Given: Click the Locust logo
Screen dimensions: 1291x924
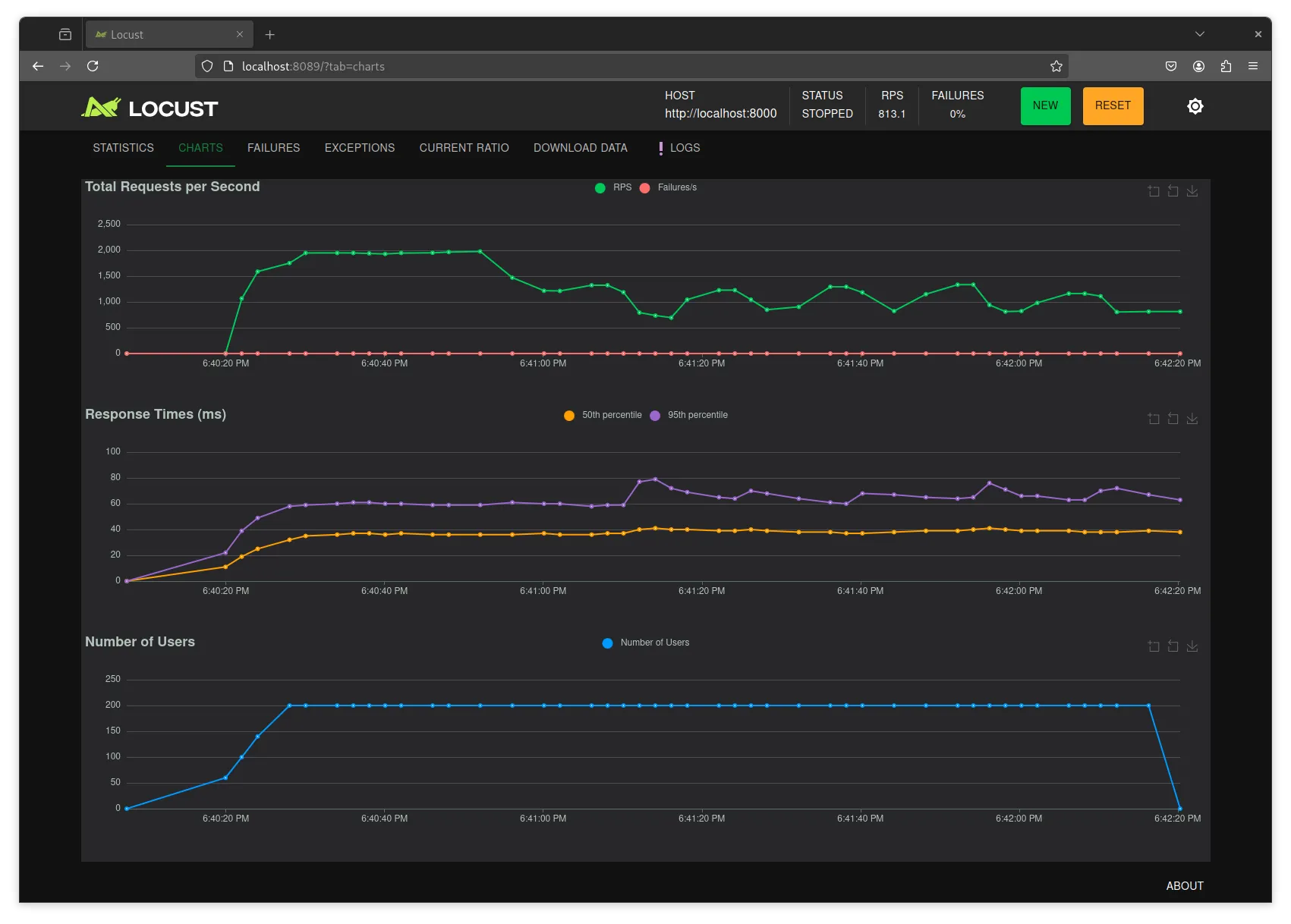Looking at the screenshot, I should [150, 108].
